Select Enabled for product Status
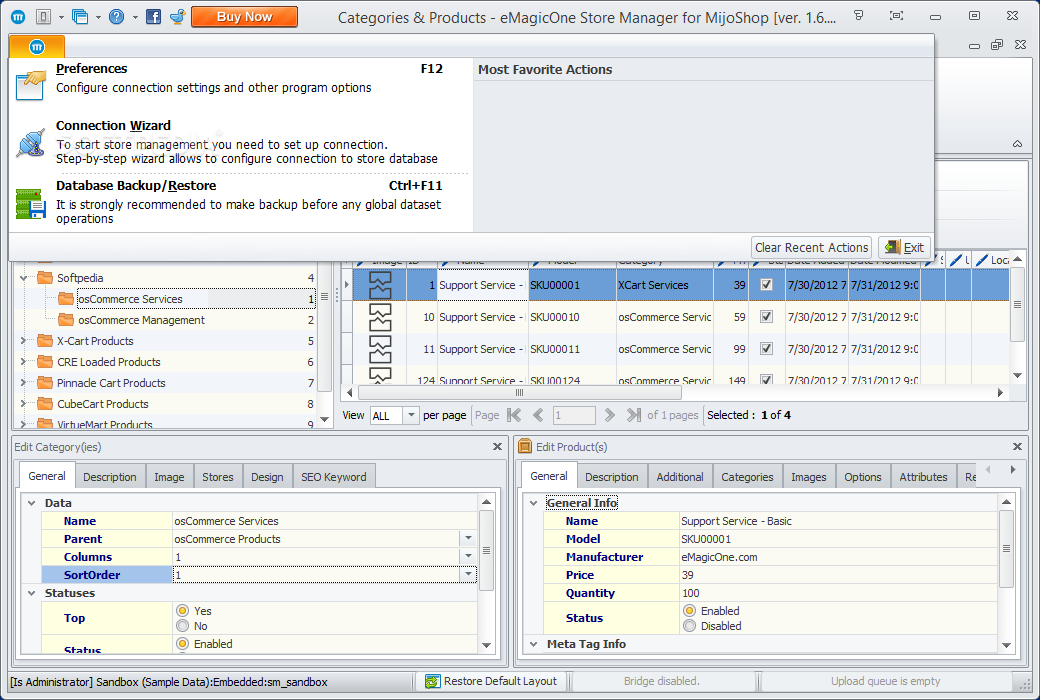The width and height of the screenshot is (1040, 700). pyautogui.click(x=690, y=610)
